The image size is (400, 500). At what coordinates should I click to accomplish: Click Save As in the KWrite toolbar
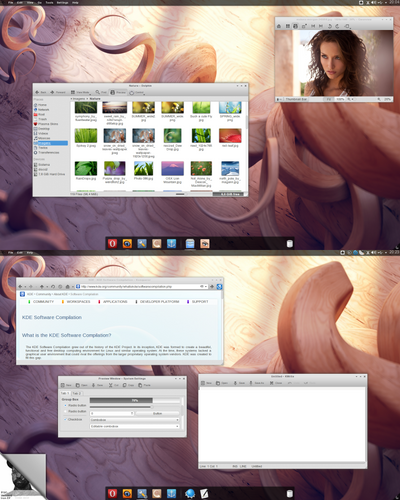[x=257, y=383]
